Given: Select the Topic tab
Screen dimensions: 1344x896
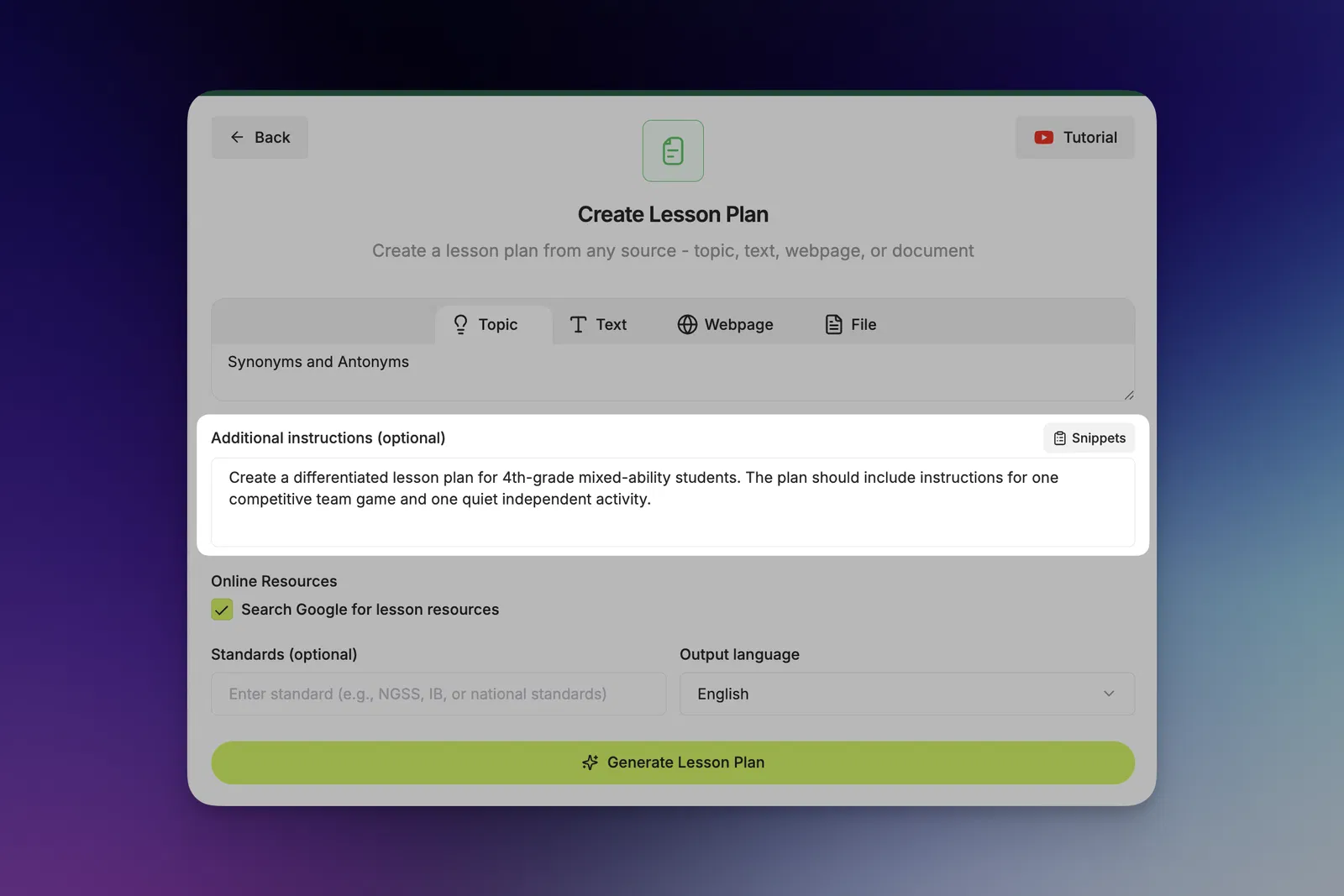Looking at the screenshot, I should 486,325.
